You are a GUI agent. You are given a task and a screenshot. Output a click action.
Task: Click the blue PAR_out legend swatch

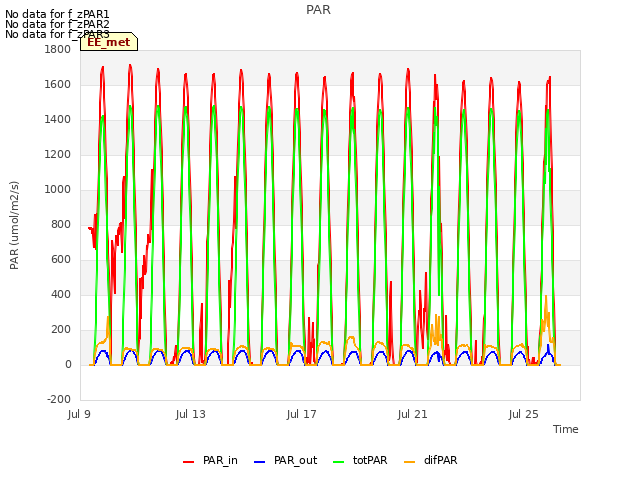click(x=260, y=462)
